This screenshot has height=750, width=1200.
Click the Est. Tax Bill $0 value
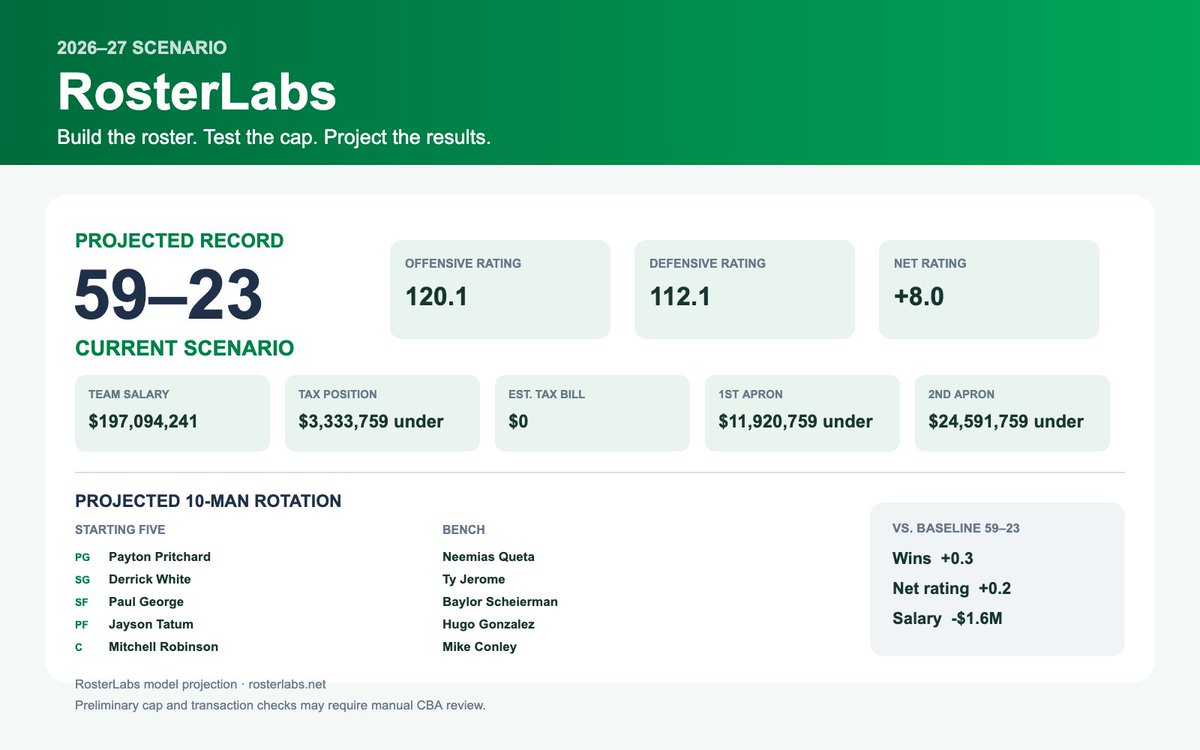(x=518, y=421)
